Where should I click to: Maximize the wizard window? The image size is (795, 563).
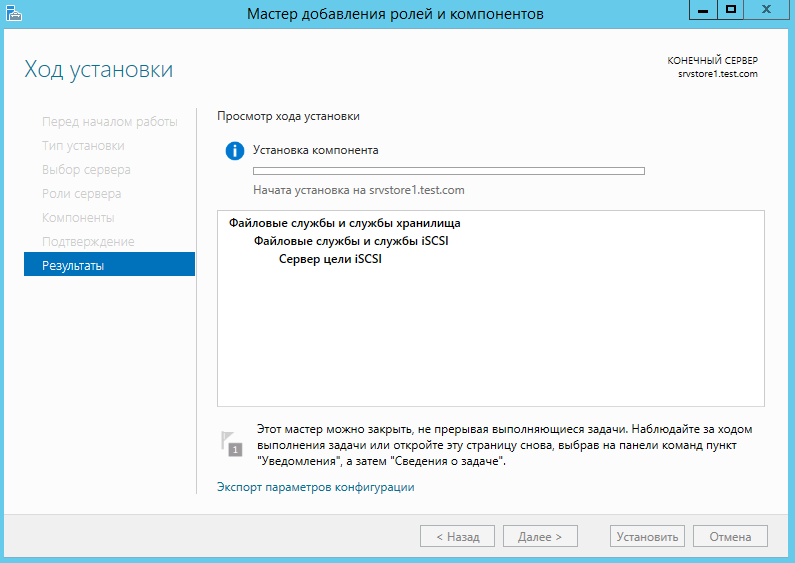coord(731,9)
